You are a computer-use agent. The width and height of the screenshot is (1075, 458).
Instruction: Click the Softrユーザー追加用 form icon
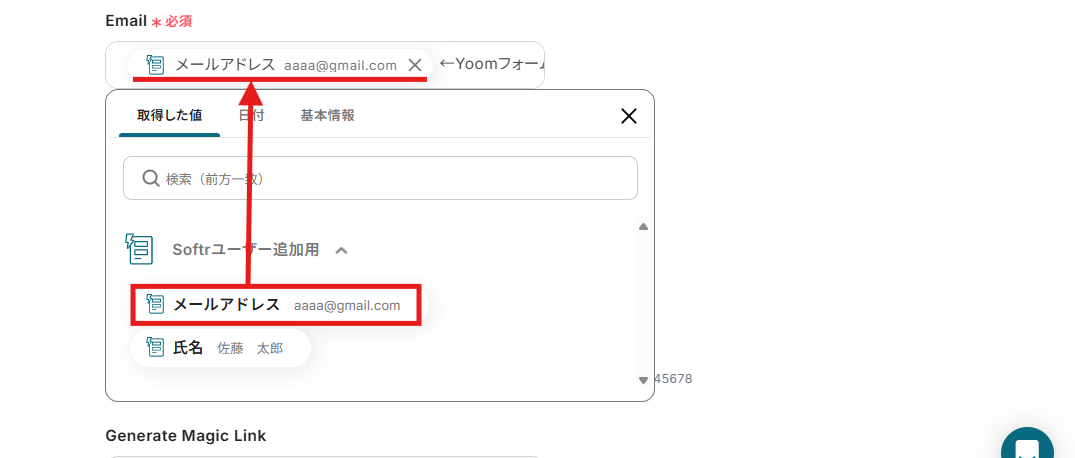pos(139,249)
